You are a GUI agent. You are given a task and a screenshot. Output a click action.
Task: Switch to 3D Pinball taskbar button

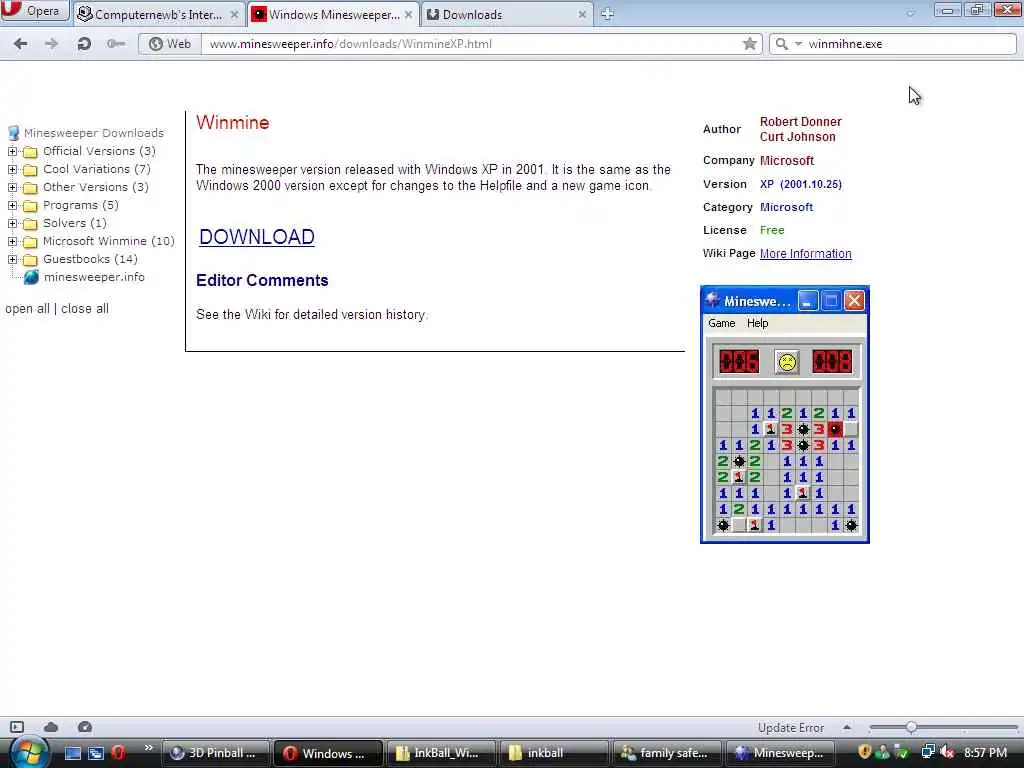coord(216,753)
